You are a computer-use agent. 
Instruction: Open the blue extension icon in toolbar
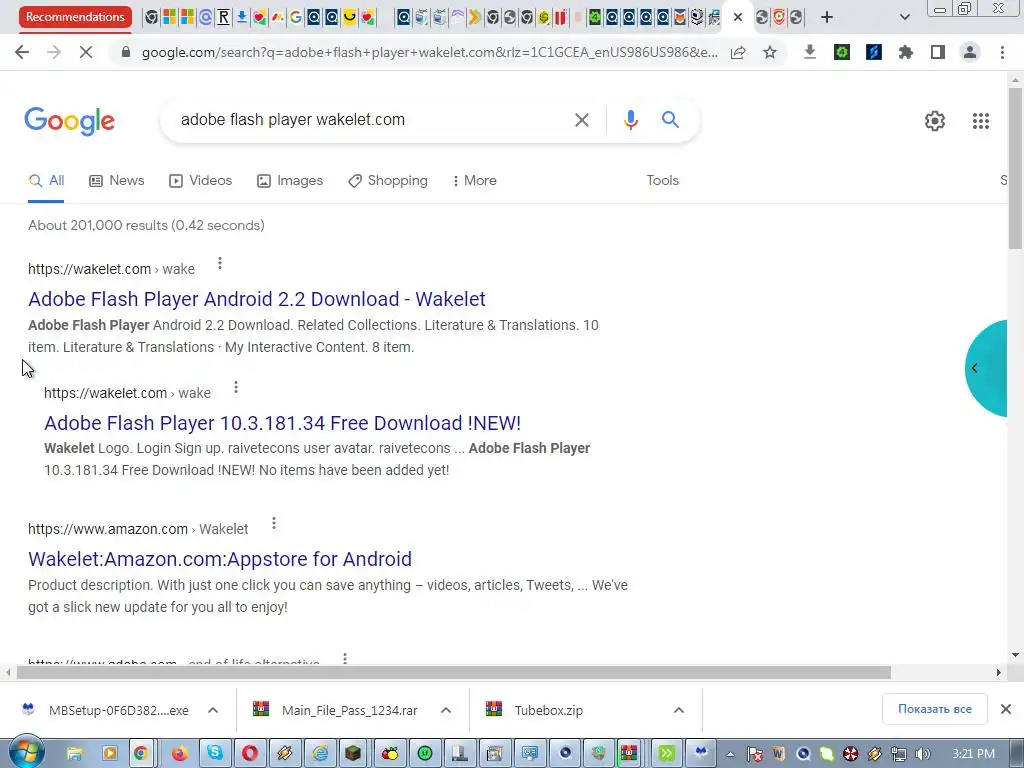click(874, 52)
